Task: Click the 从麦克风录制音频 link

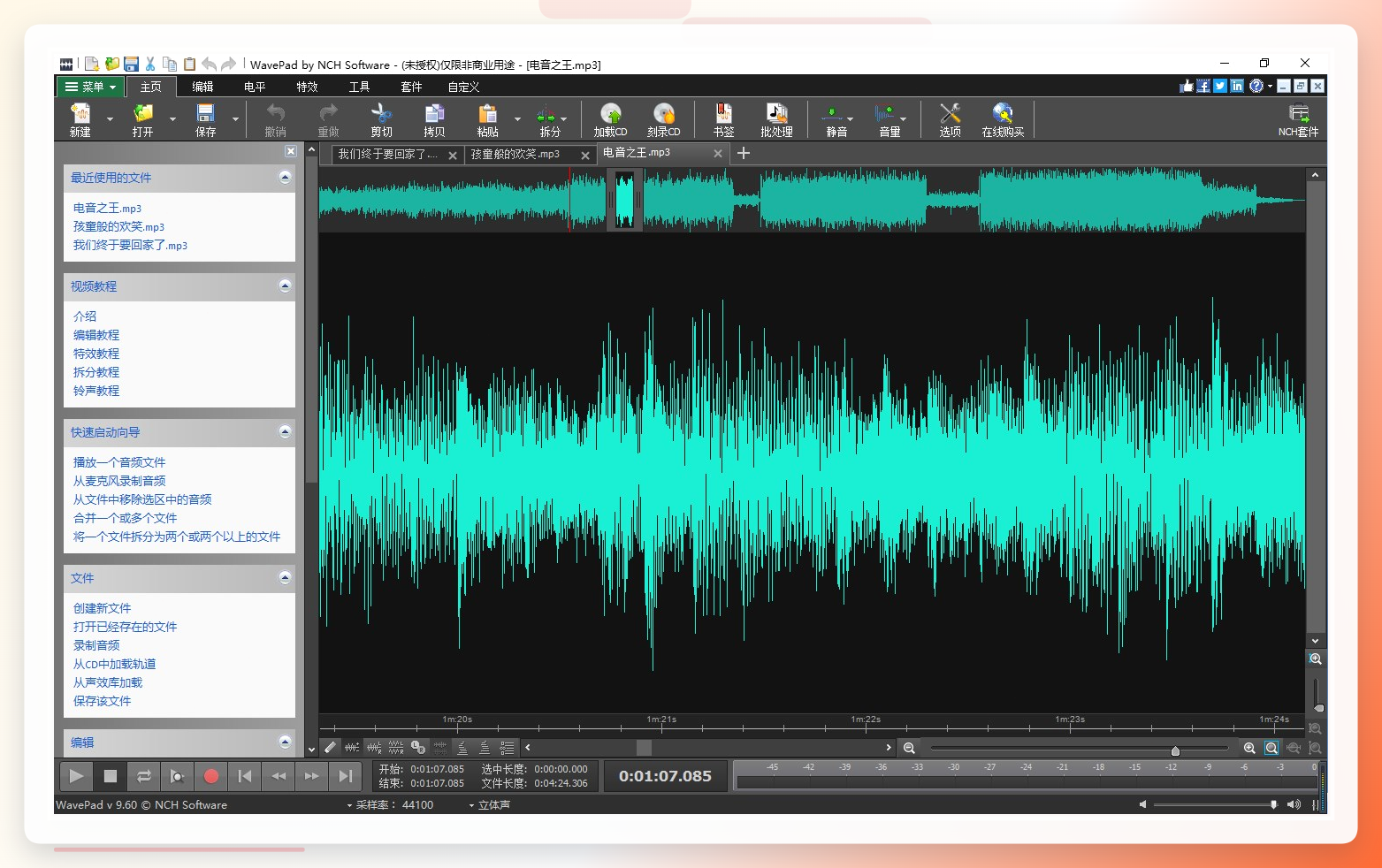Action: coord(119,481)
